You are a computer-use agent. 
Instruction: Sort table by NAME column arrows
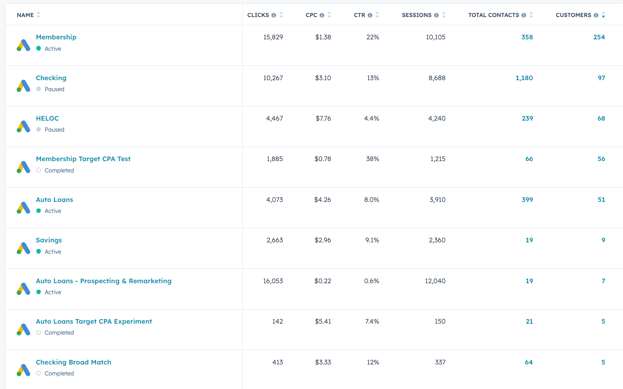(39, 15)
